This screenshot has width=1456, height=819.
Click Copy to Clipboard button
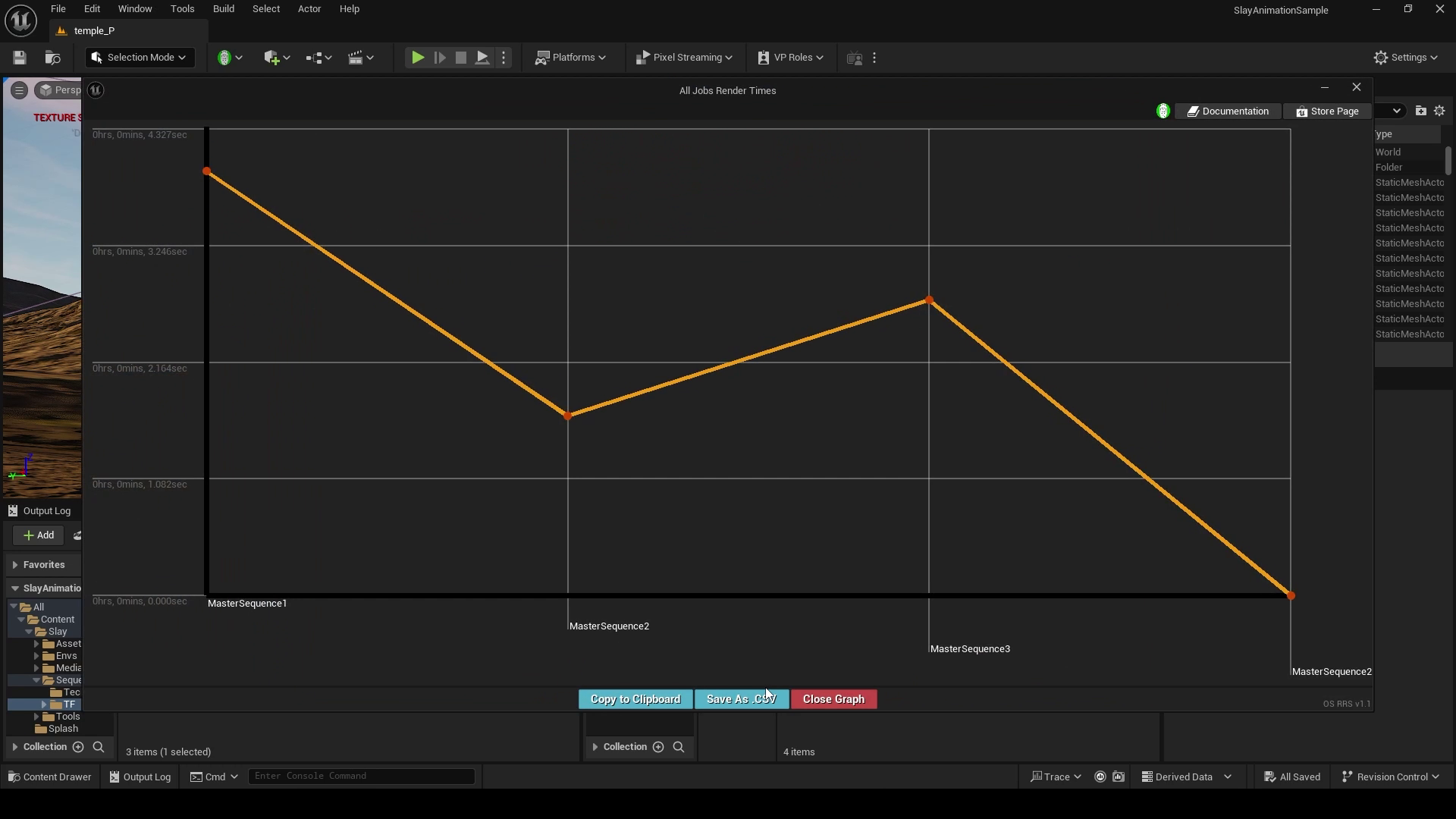click(635, 699)
